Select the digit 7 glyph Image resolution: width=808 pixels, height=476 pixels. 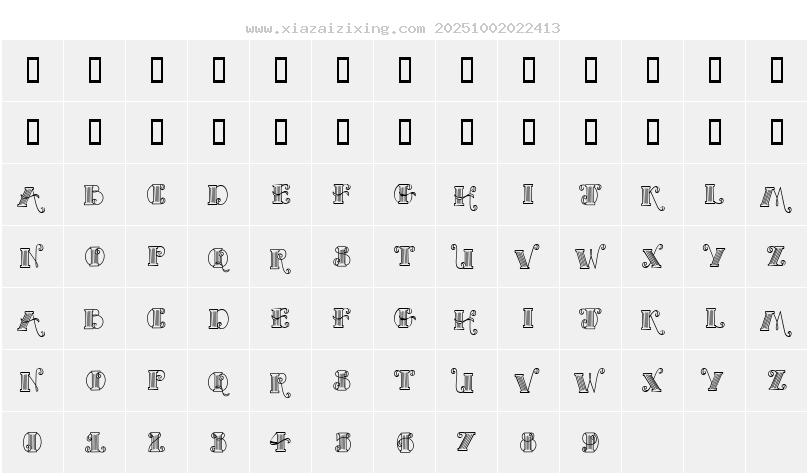pyautogui.click(x=467, y=442)
